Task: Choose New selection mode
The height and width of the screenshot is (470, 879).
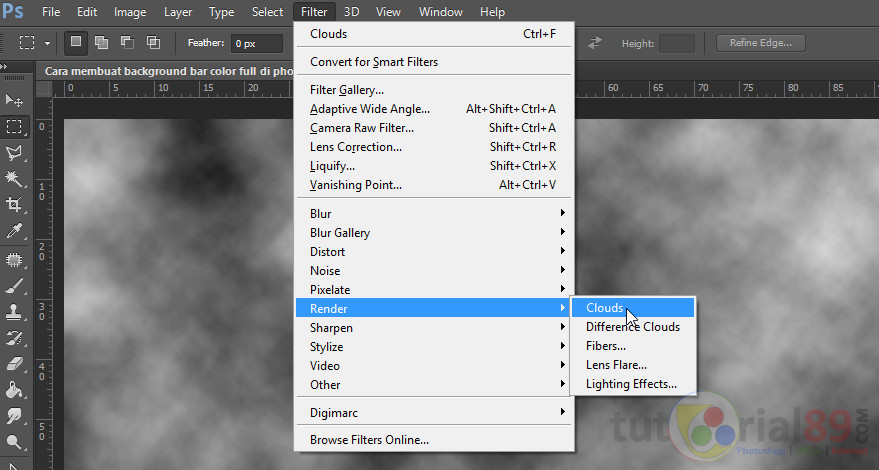Action: pyautogui.click(x=76, y=43)
